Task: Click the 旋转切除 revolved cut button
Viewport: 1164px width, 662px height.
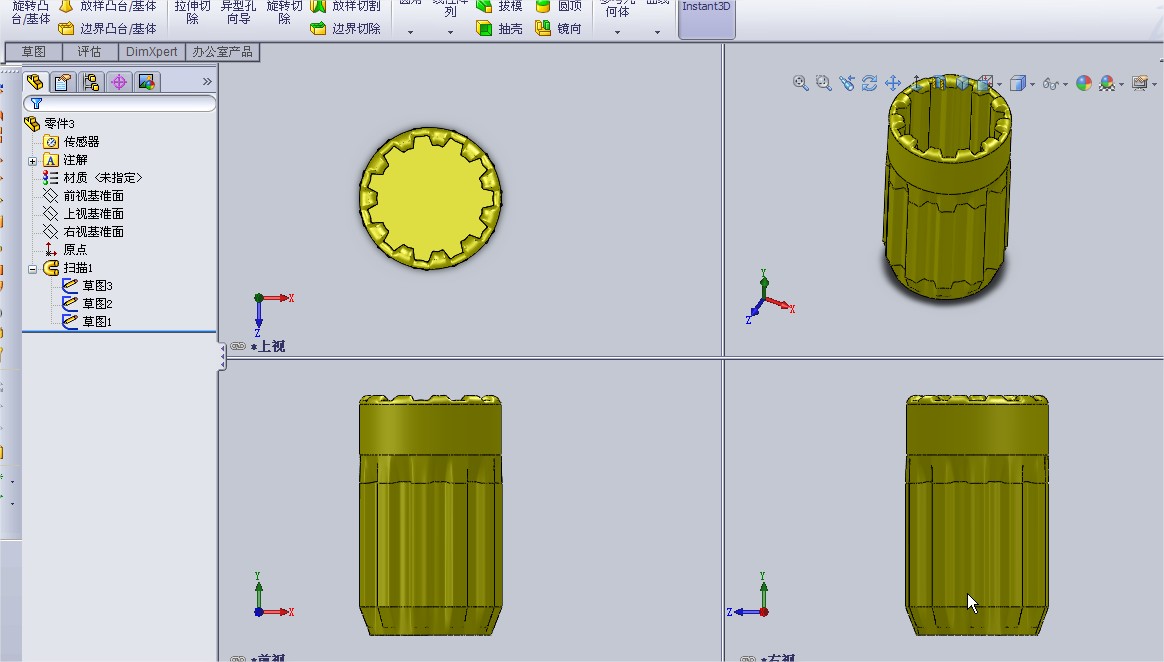Action: point(284,13)
